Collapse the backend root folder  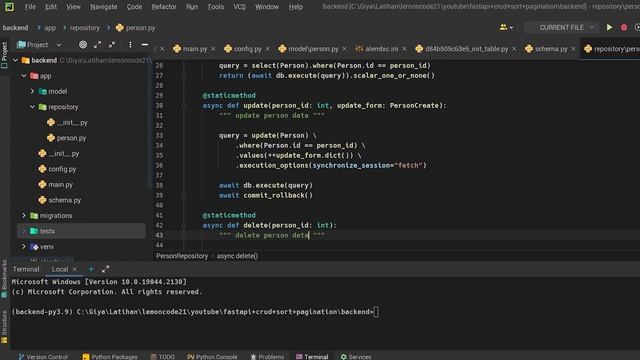[x=16, y=60]
